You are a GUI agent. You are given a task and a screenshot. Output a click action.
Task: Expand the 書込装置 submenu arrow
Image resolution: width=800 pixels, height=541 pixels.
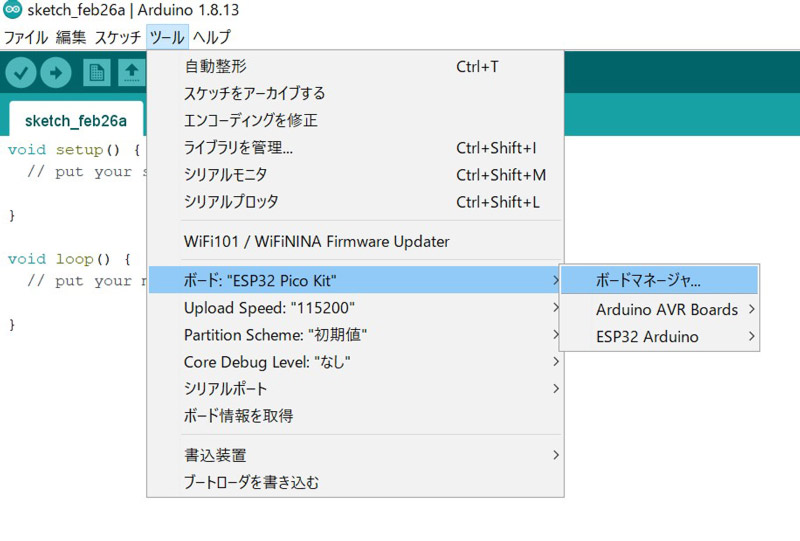pyautogui.click(x=556, y=455)
